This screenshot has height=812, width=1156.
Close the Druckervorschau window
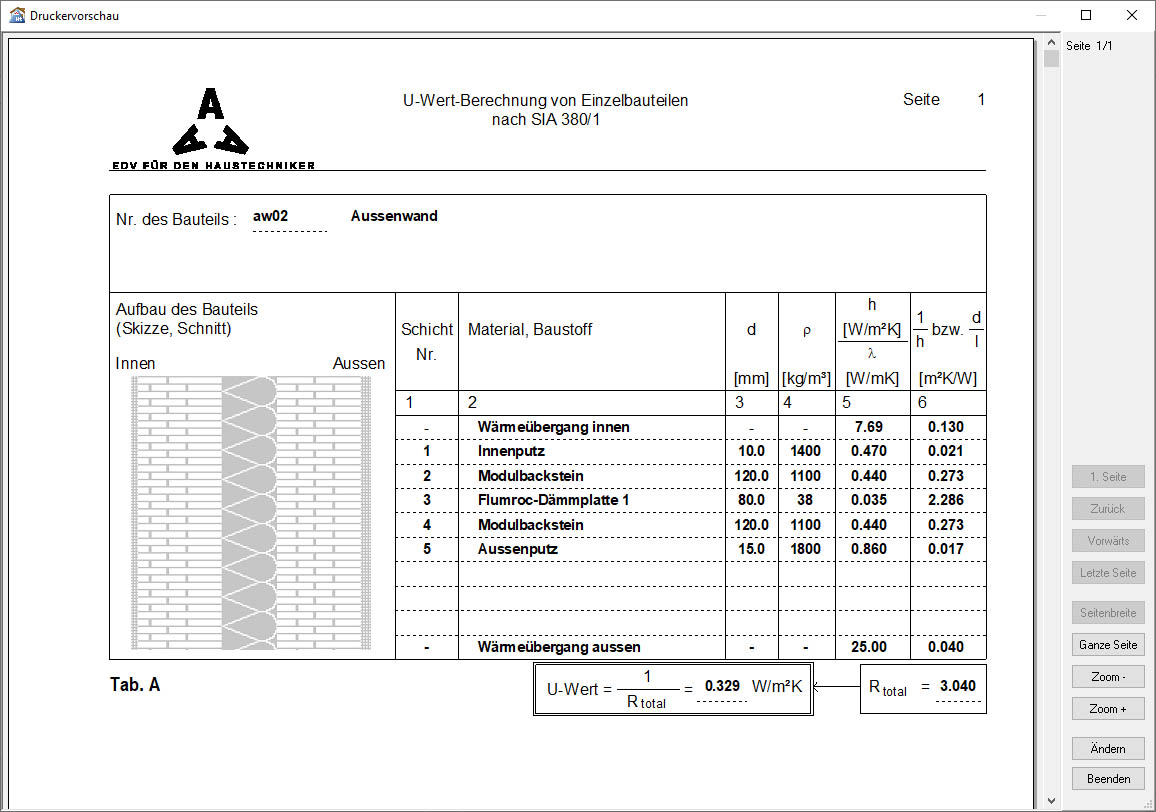pos(1132,15)
